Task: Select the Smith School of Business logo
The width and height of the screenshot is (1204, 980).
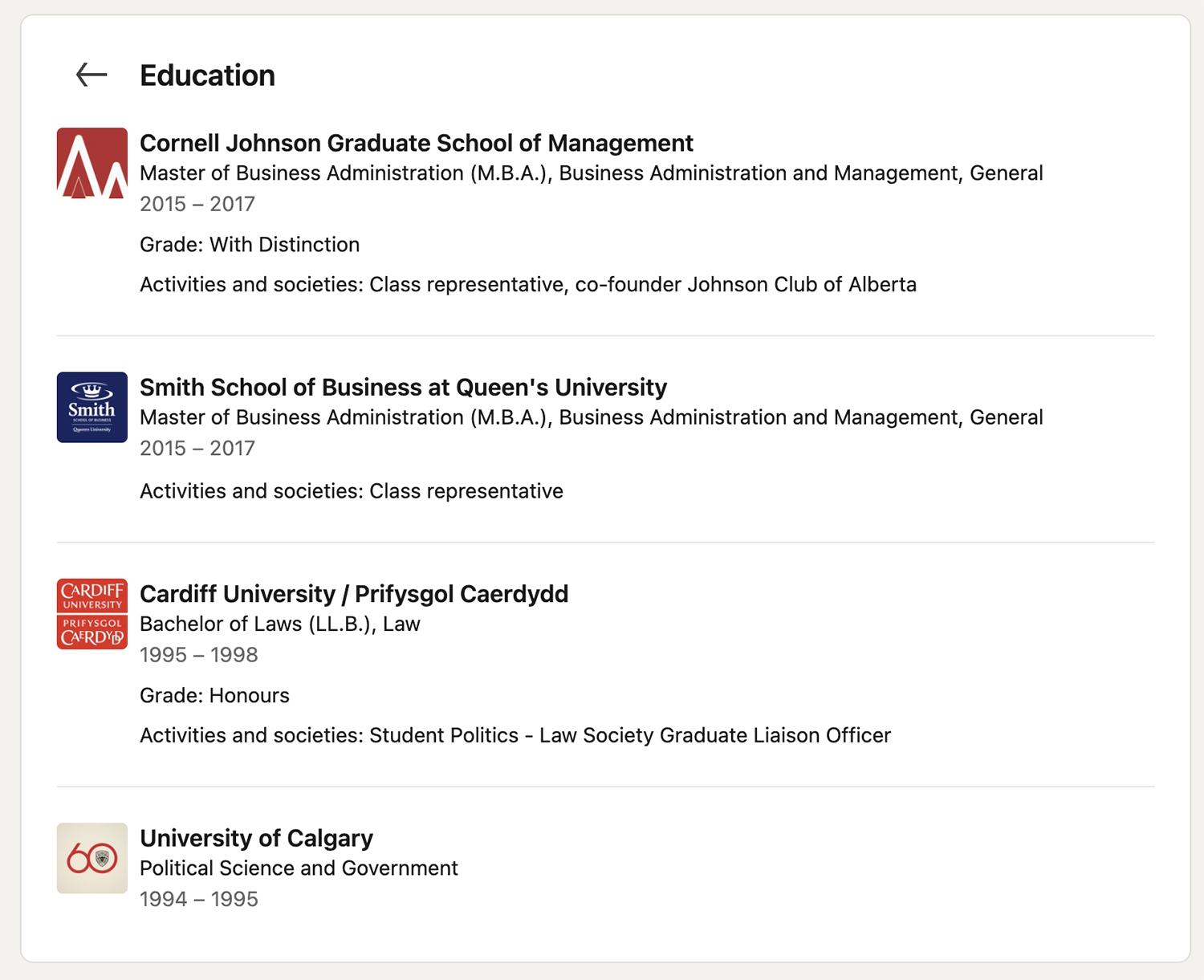Action: pyautogui.click(x=92, y=408)
